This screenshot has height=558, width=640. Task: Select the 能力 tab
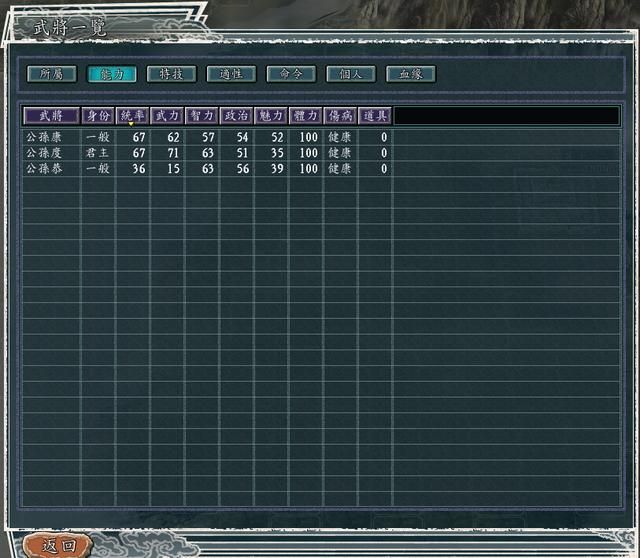tap(111, 74)
